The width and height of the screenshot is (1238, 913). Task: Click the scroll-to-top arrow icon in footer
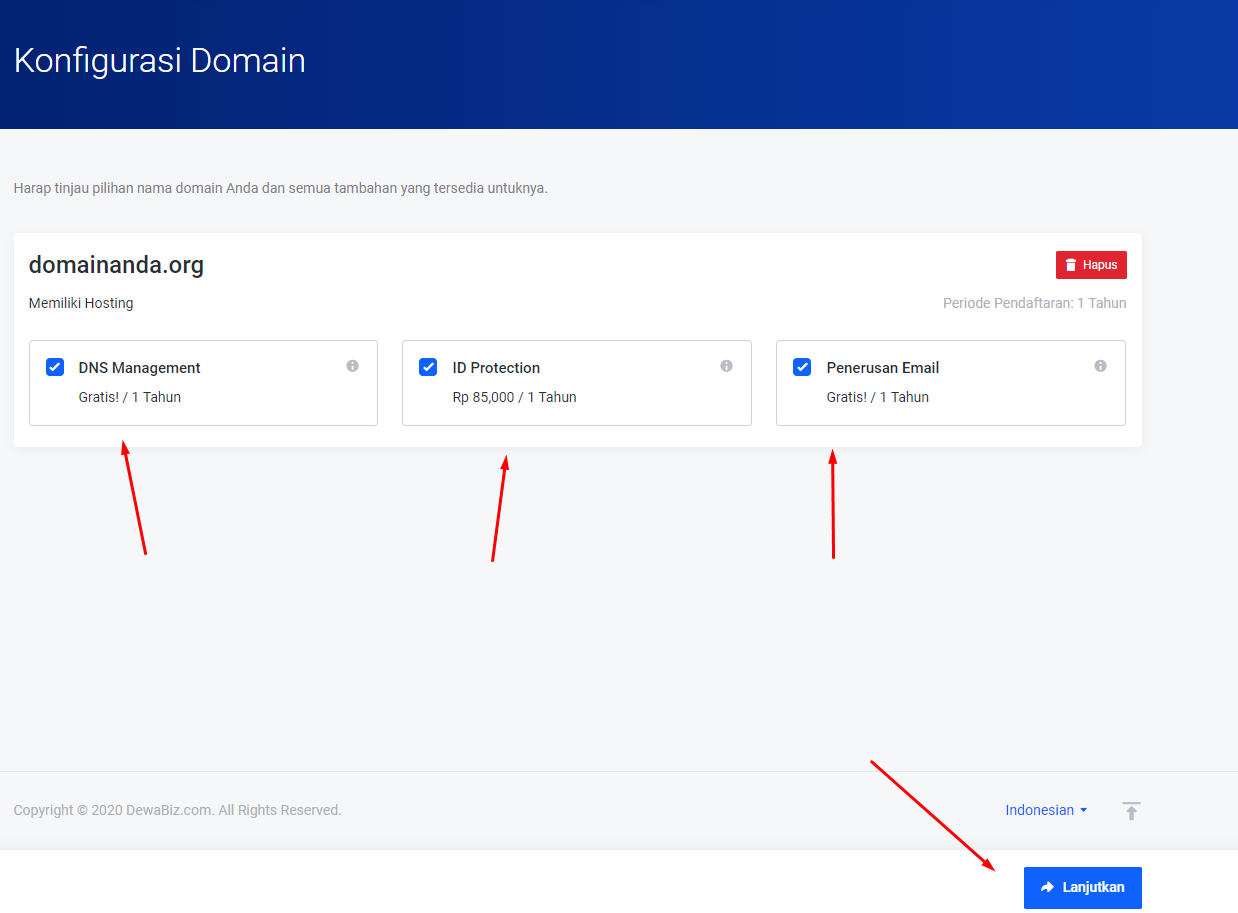pos(1131,811)
